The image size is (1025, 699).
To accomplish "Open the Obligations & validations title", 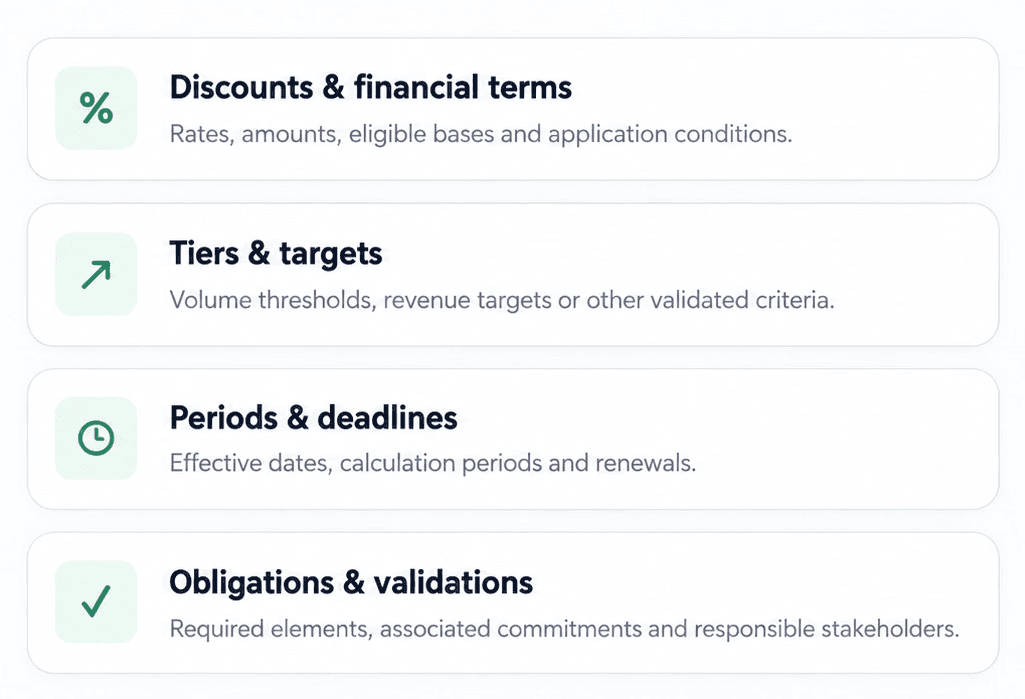I will 351,582.
